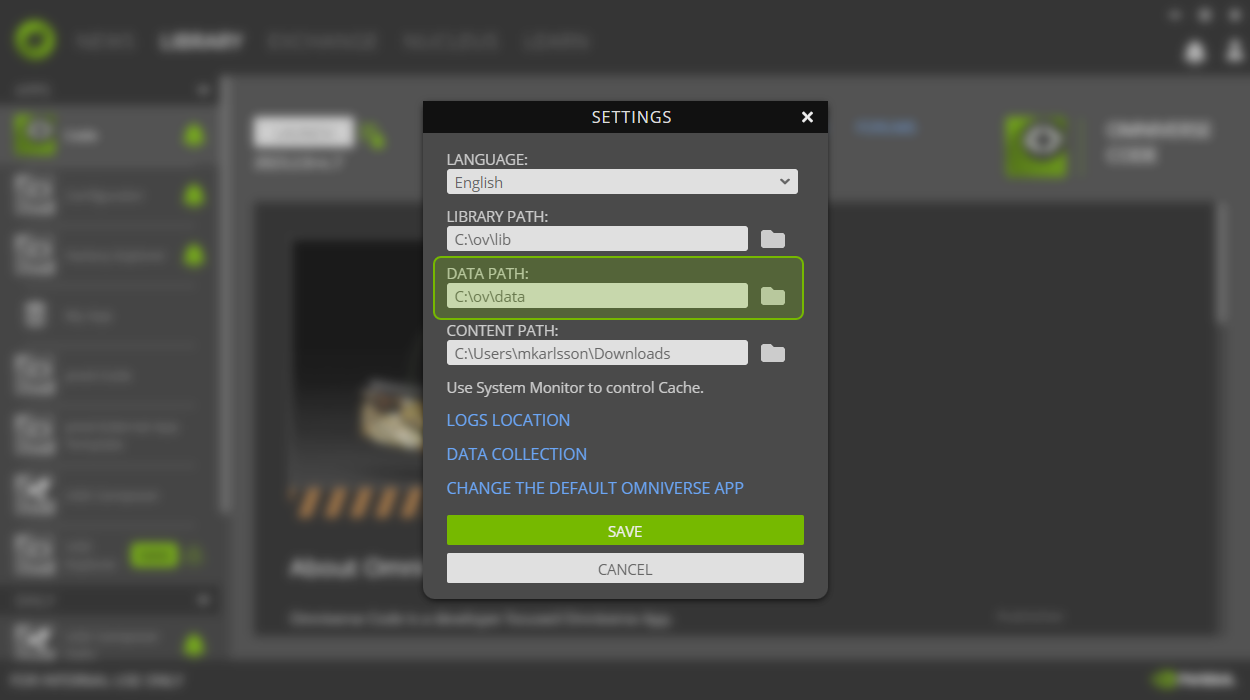Browse for a Data Path folder
Screen dimensions: 1250x700
tap(773, 296)
